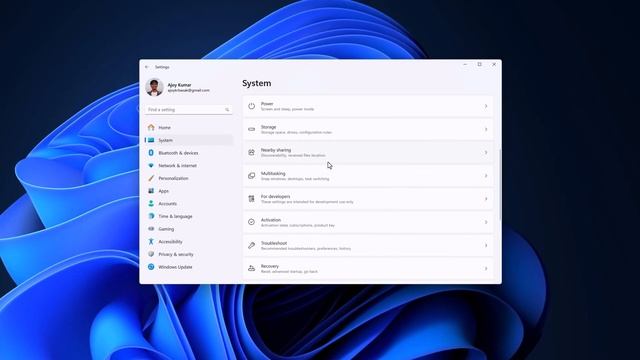640x360 pixels.
Task: Open the Apps section label
Action: coord(164,191)
